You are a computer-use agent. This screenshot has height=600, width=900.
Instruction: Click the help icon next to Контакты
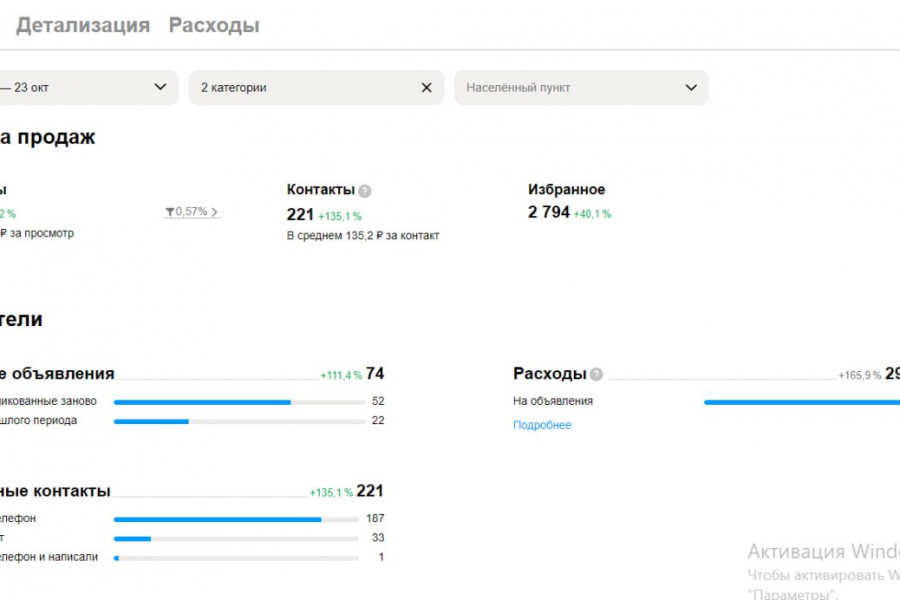[364, 191]
